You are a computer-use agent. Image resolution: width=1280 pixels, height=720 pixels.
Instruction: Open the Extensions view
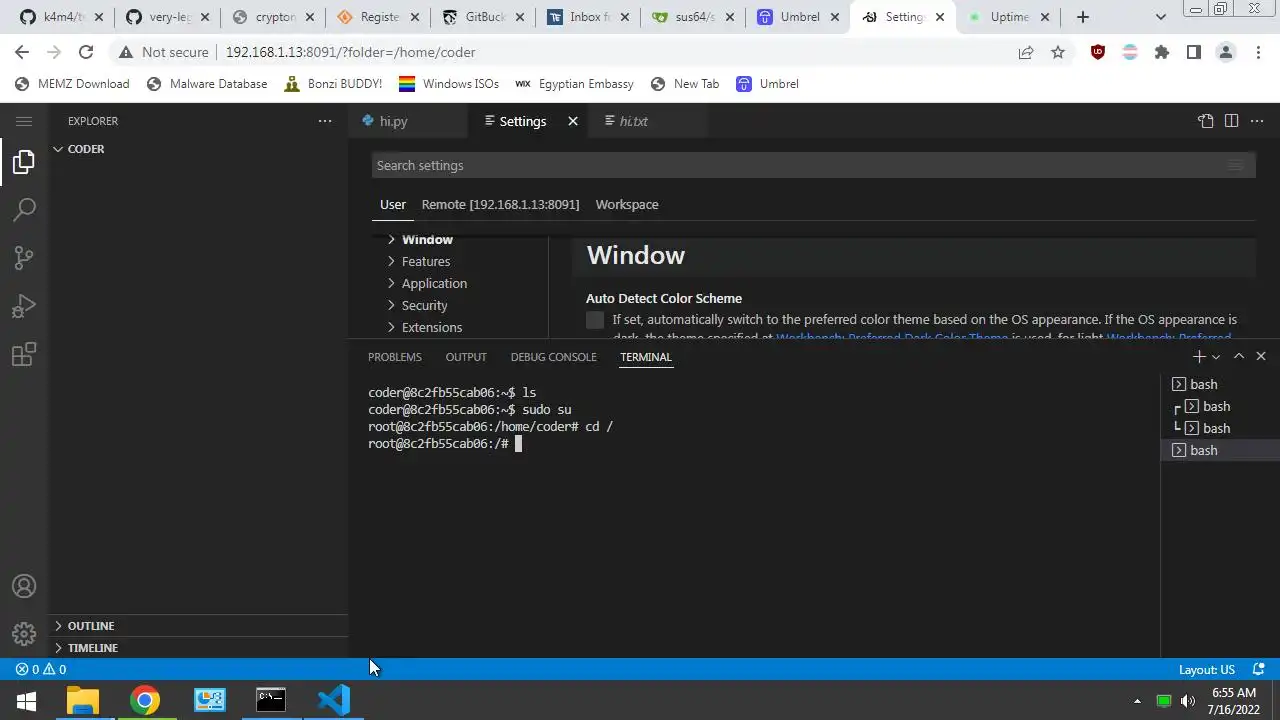pos(24,354)
